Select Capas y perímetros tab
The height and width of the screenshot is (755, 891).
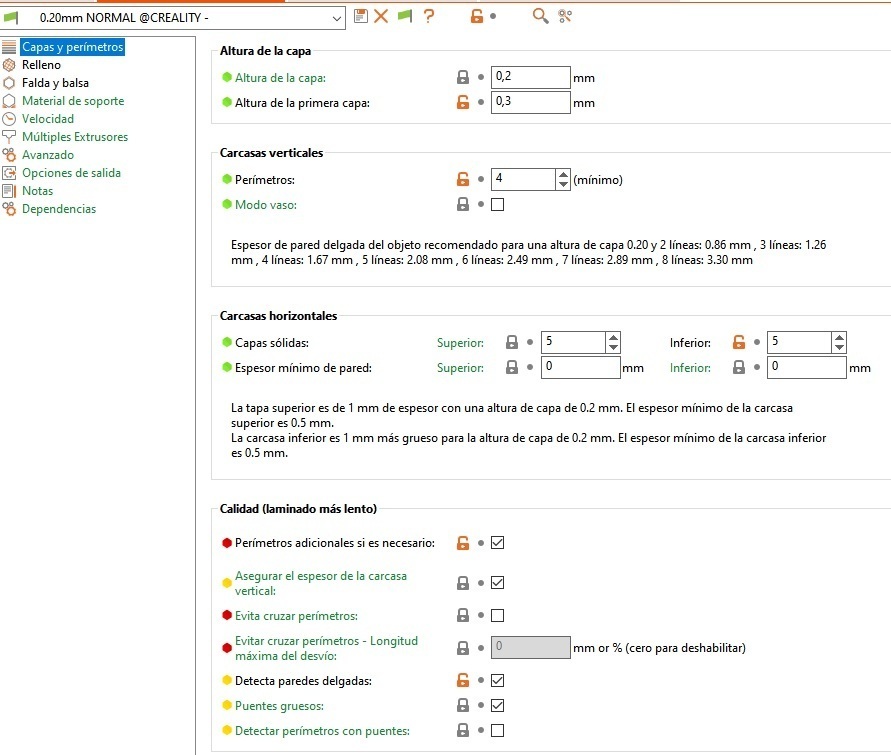pyautogui.click(x=72, y=47)
